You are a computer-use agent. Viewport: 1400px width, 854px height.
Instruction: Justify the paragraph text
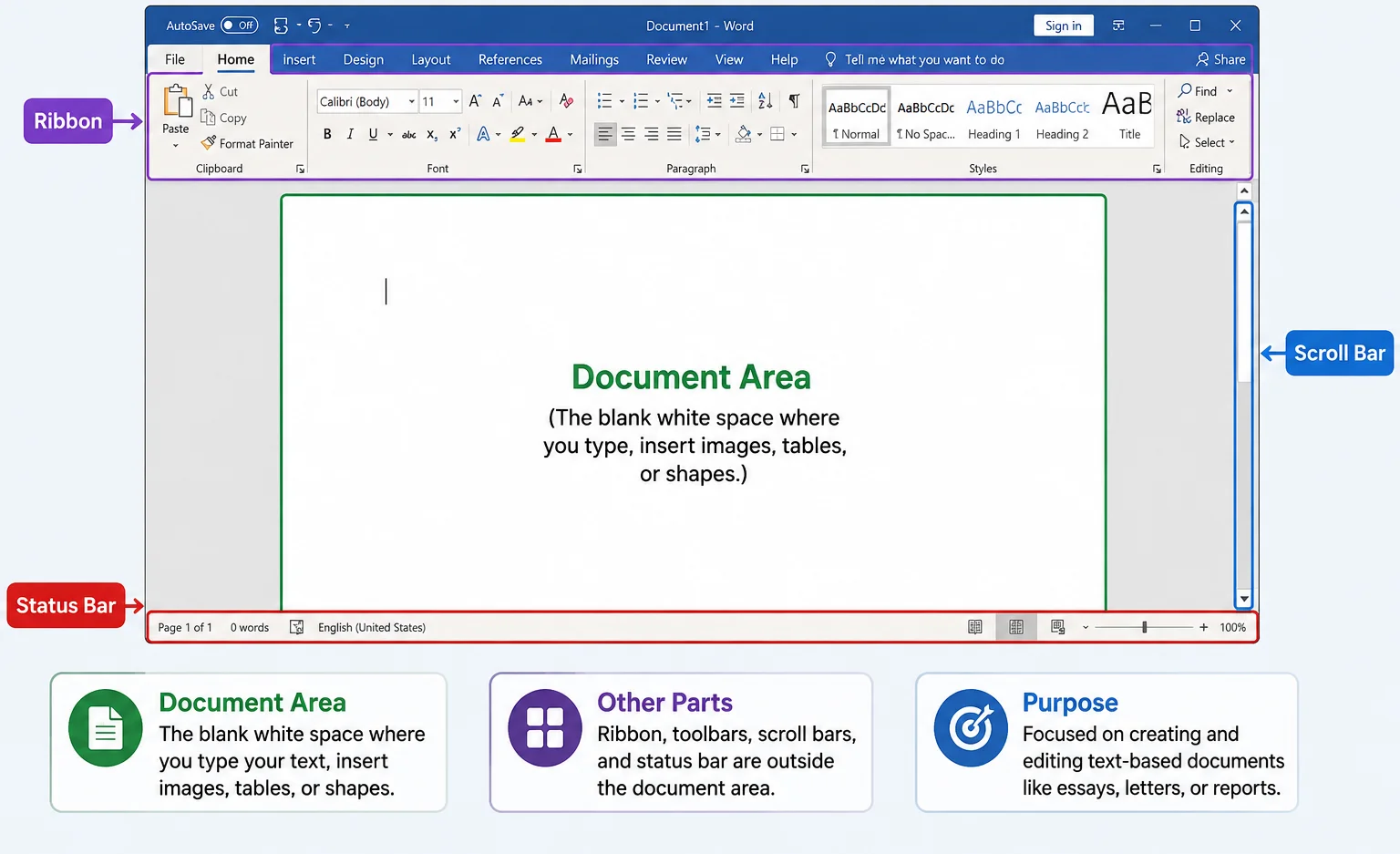(674, 135)
